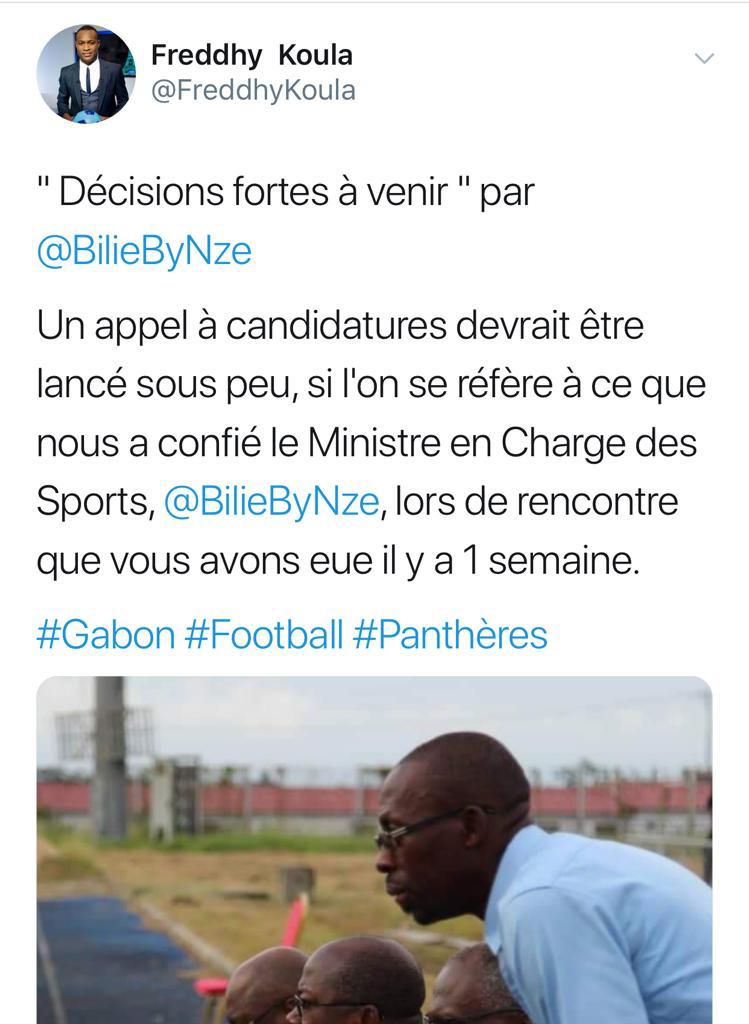The width and height of the screenshot is (749, 1024).
Task: Browse the #Football hashtag
Action: coord(263,634)
